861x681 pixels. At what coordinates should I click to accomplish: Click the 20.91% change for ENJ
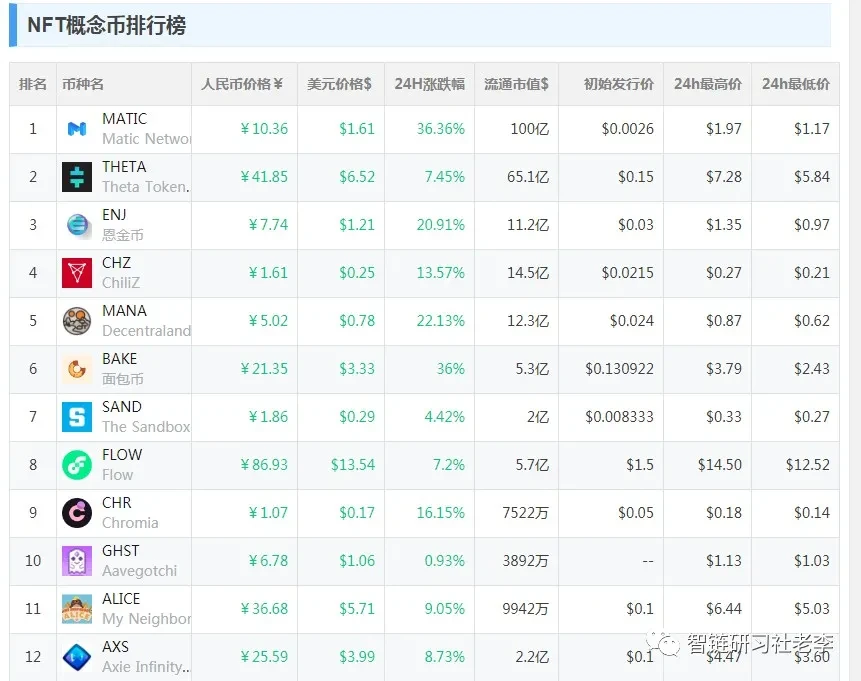(440, 225)
